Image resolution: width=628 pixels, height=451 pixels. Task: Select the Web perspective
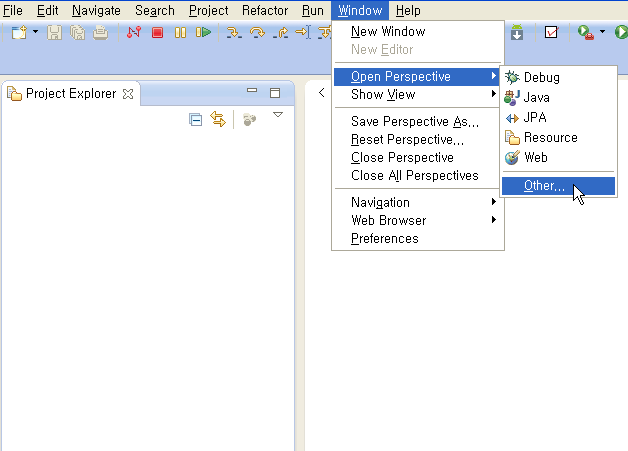click(x=558, y=157)
